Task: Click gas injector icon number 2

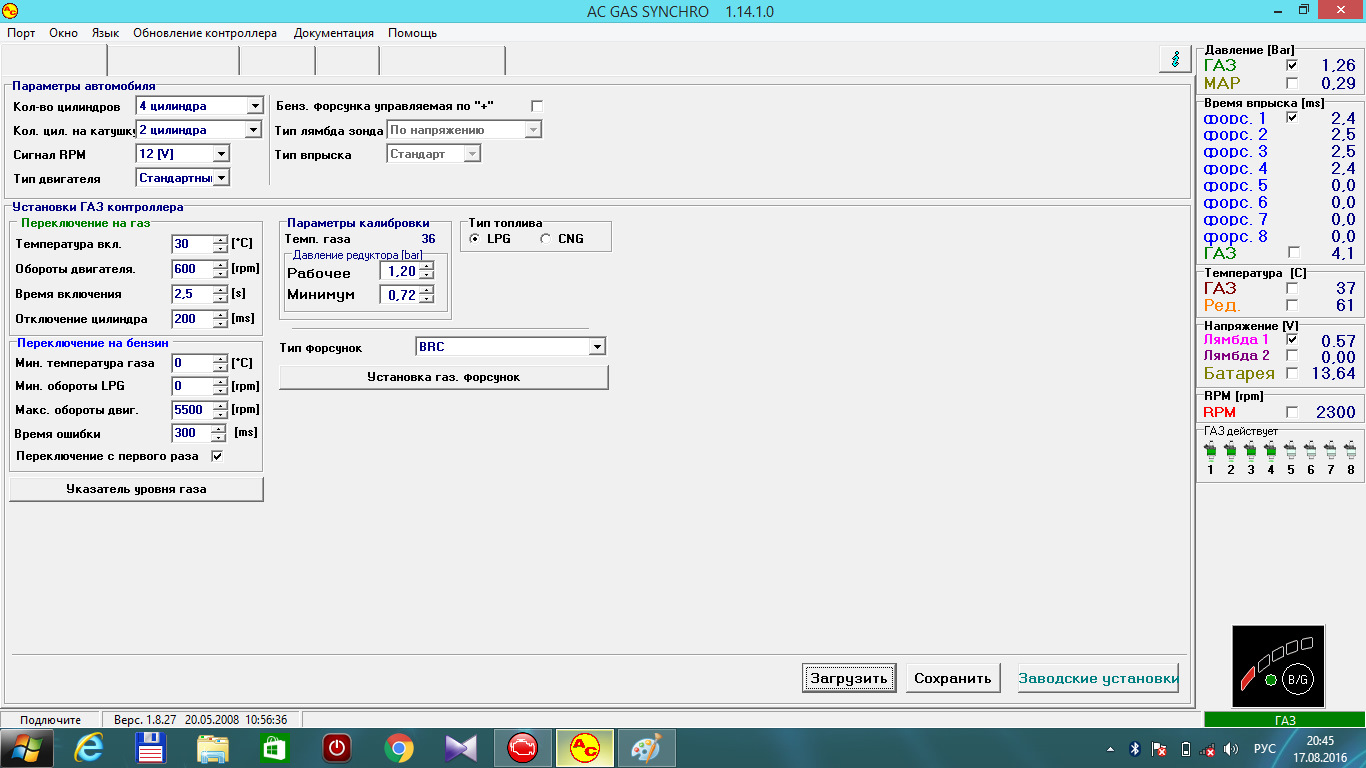Action: 1231,450
